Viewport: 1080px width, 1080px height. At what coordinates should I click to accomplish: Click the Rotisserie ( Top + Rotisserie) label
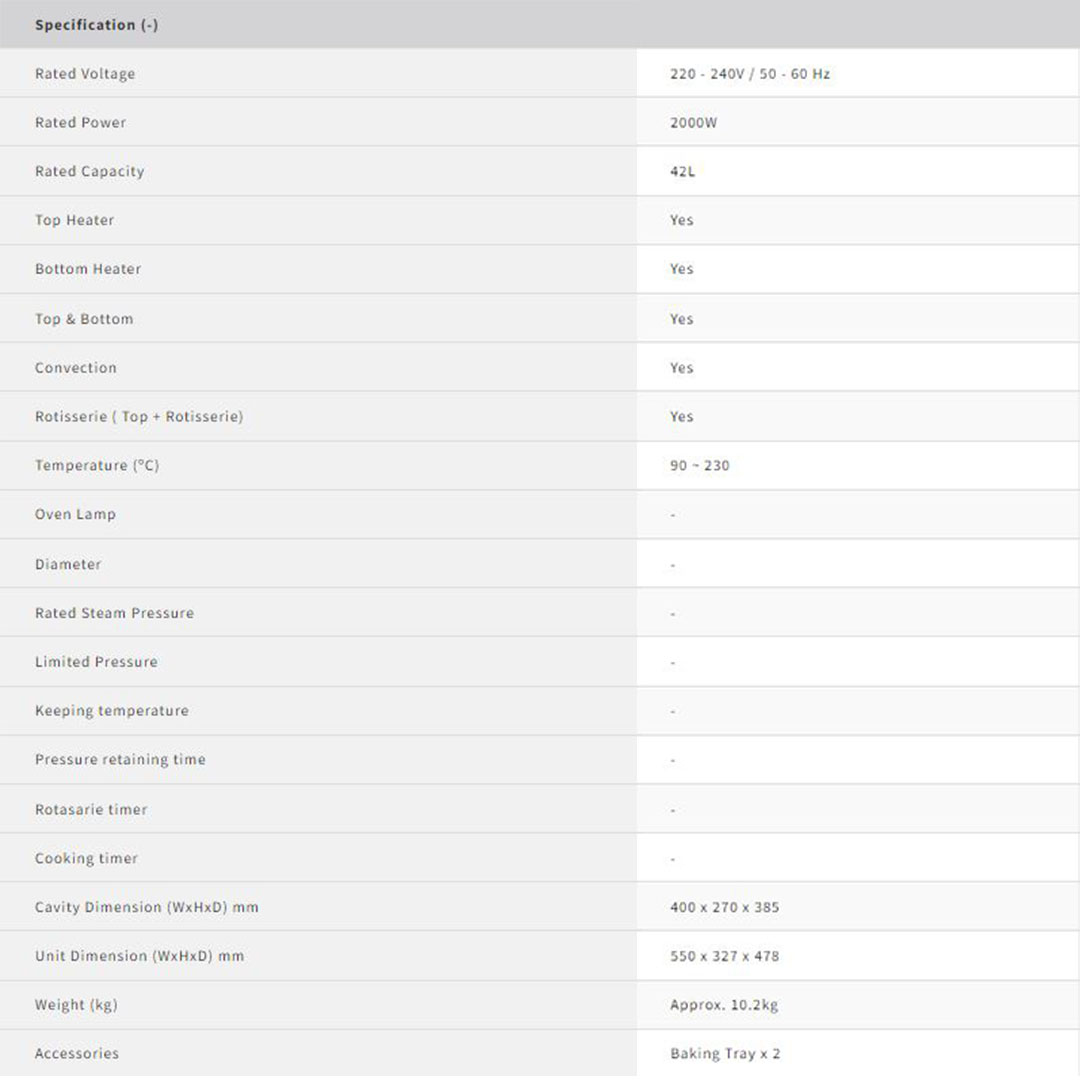139,416
